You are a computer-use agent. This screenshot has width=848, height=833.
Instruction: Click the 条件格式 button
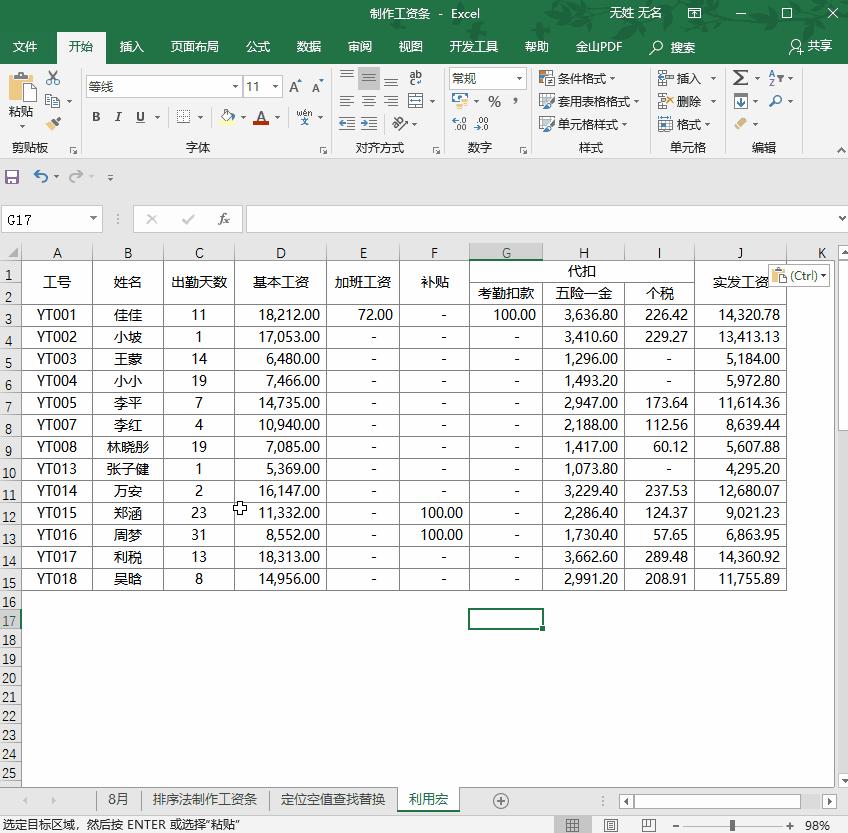pos(578,77)
